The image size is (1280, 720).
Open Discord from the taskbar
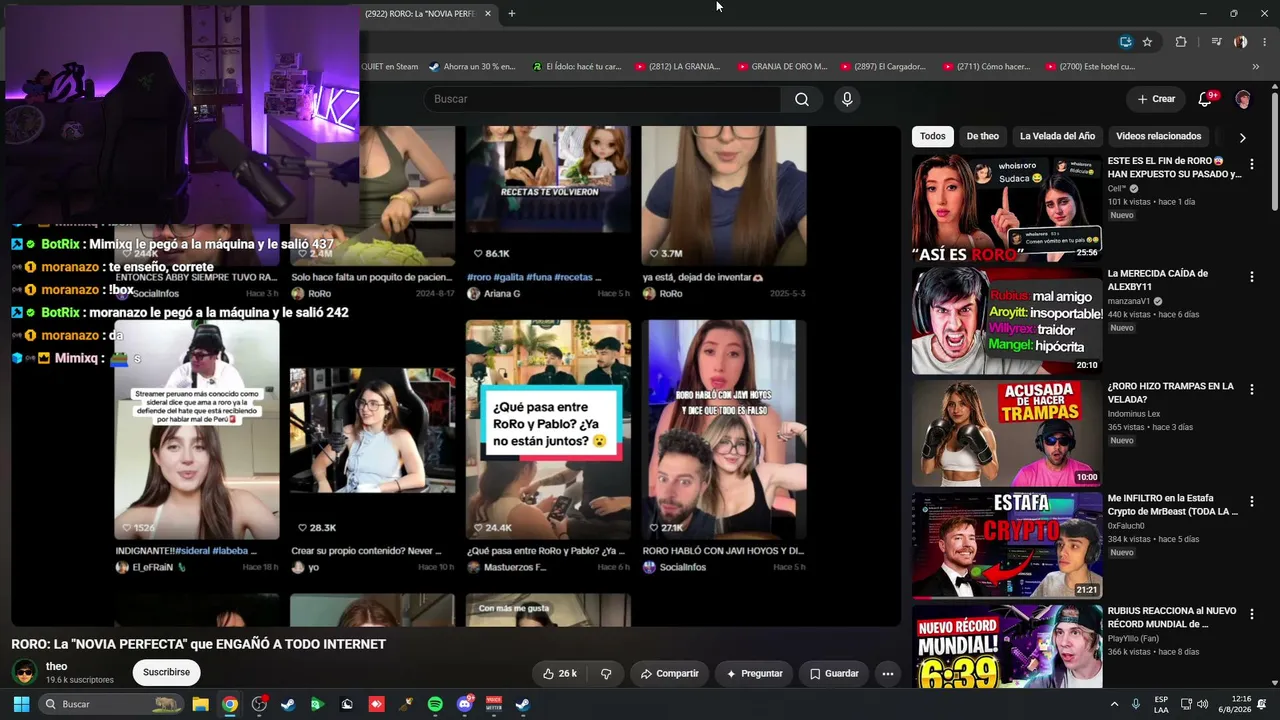pyautogui.click(x=465, y=704)
